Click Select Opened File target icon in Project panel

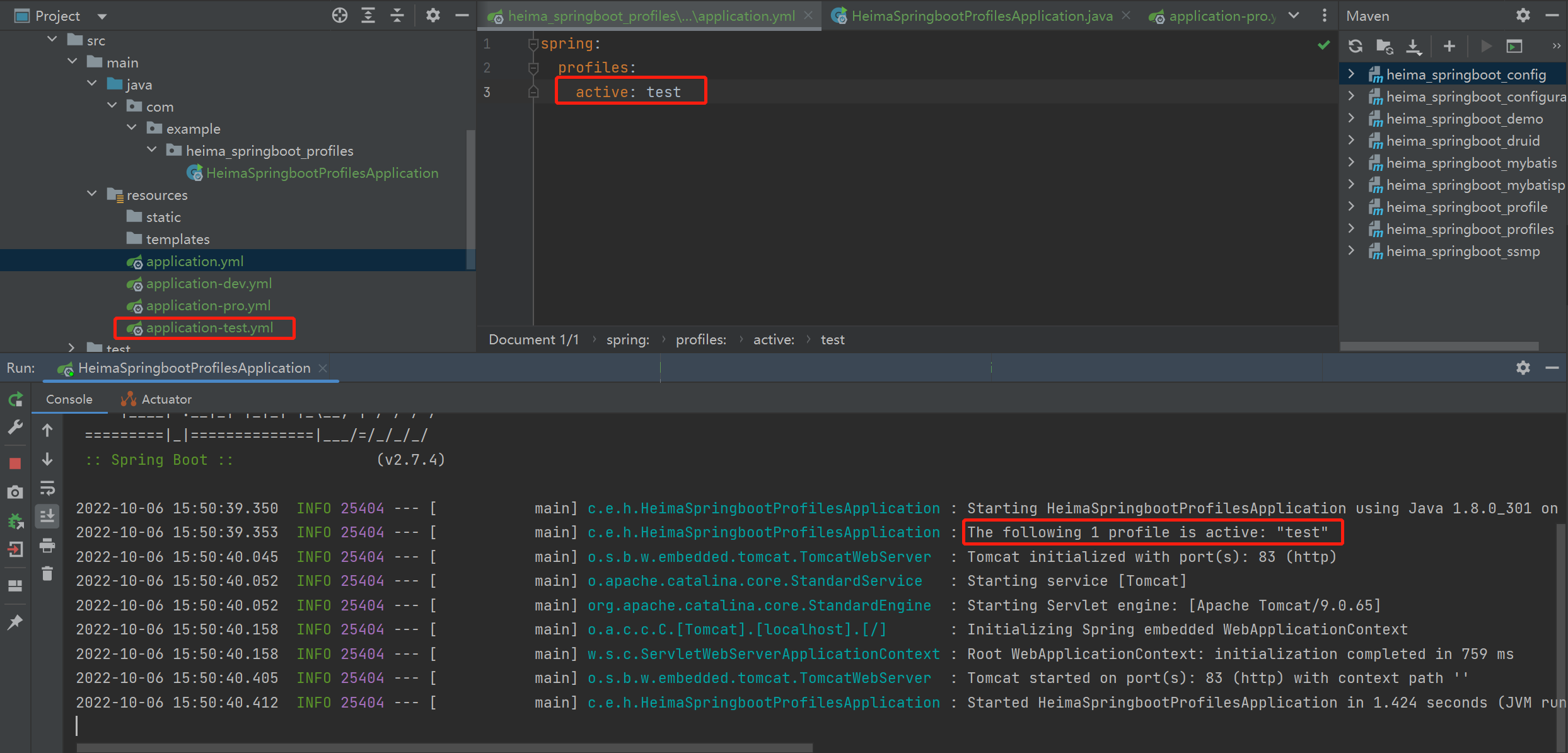click(x=339, y=16)
